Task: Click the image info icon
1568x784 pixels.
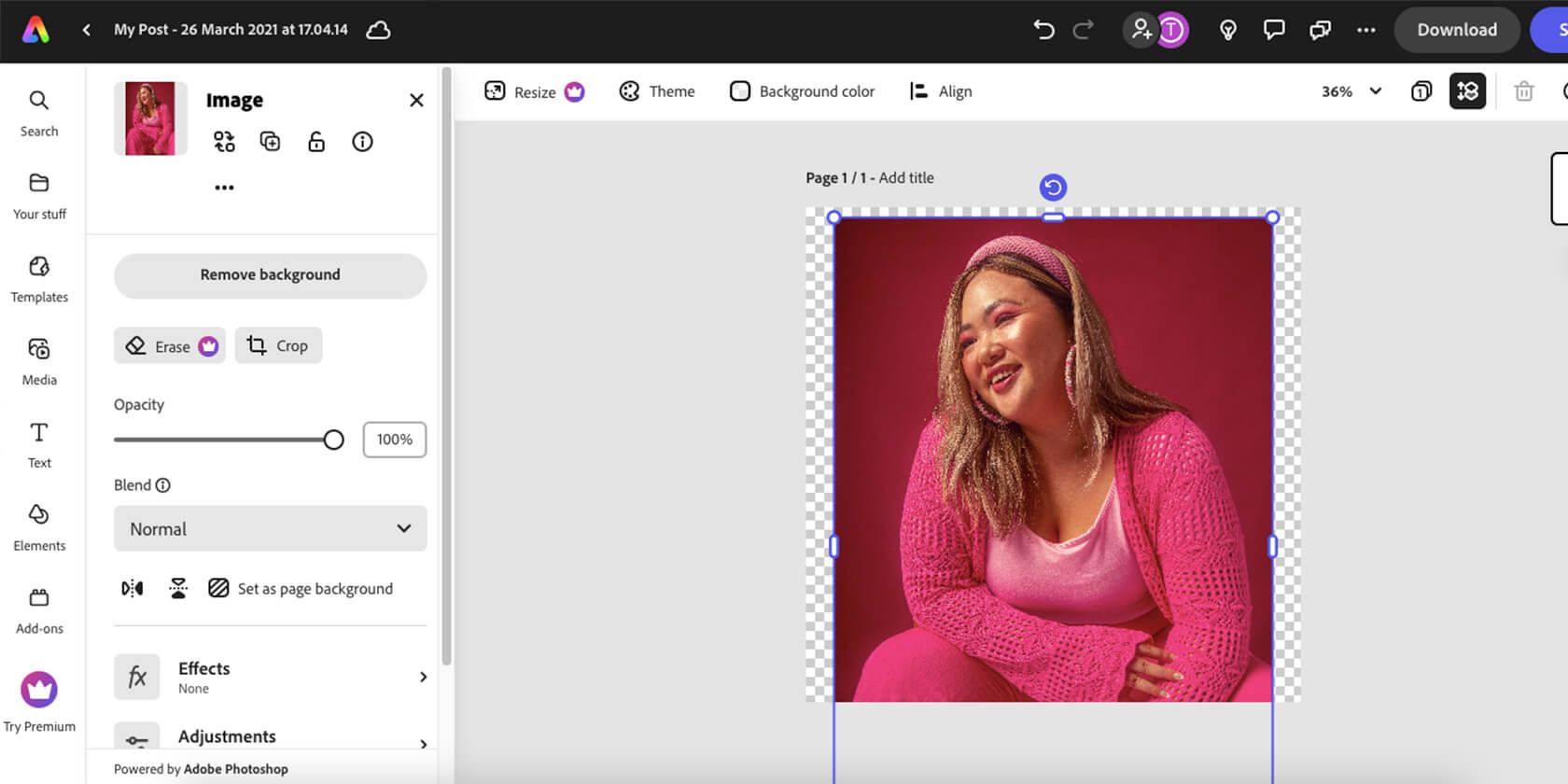Action: click(x=362, y=141)
